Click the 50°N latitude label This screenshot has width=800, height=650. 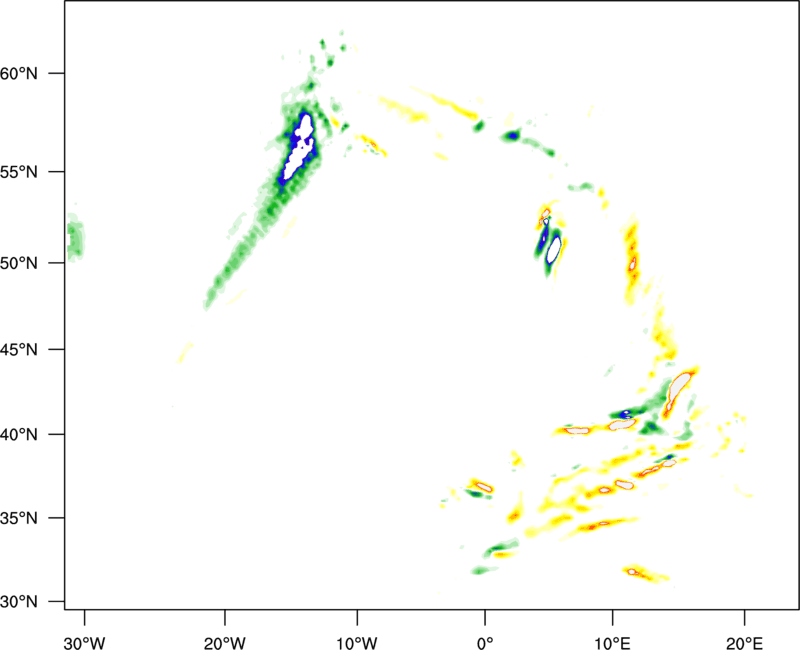[x=19, y=263]
